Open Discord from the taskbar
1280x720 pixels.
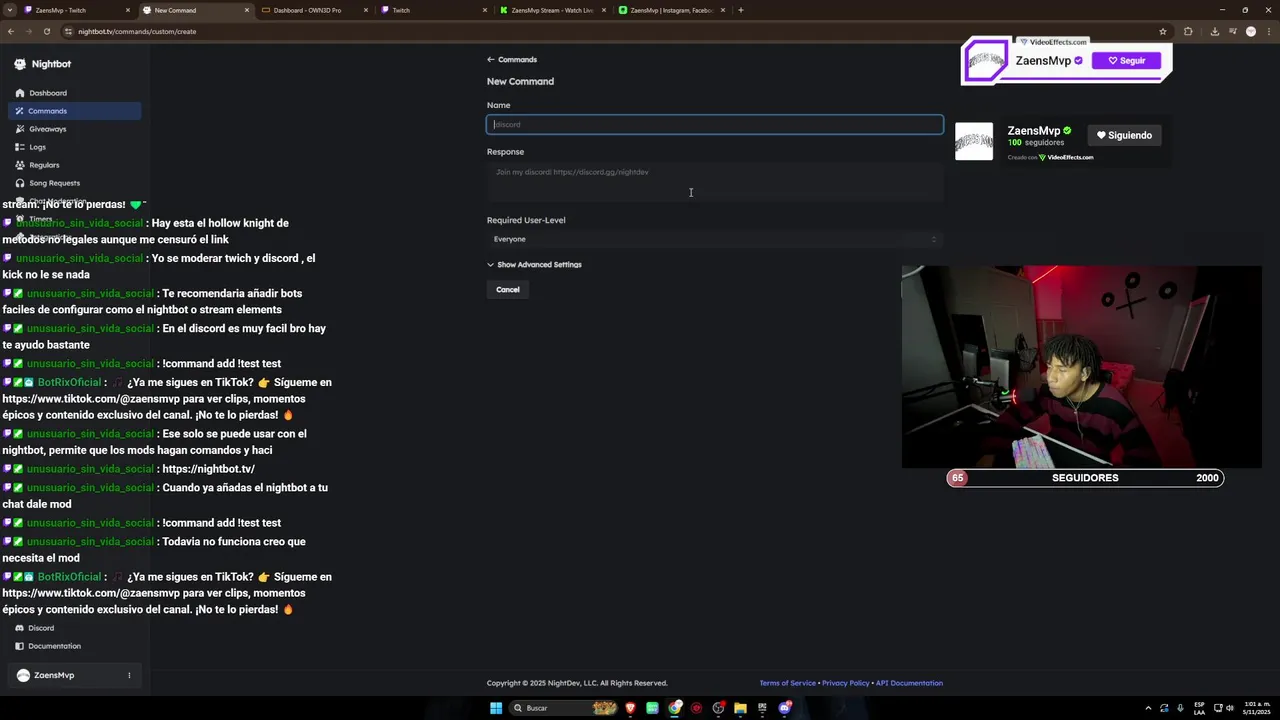pyautogui.click(x=785, y=708)
